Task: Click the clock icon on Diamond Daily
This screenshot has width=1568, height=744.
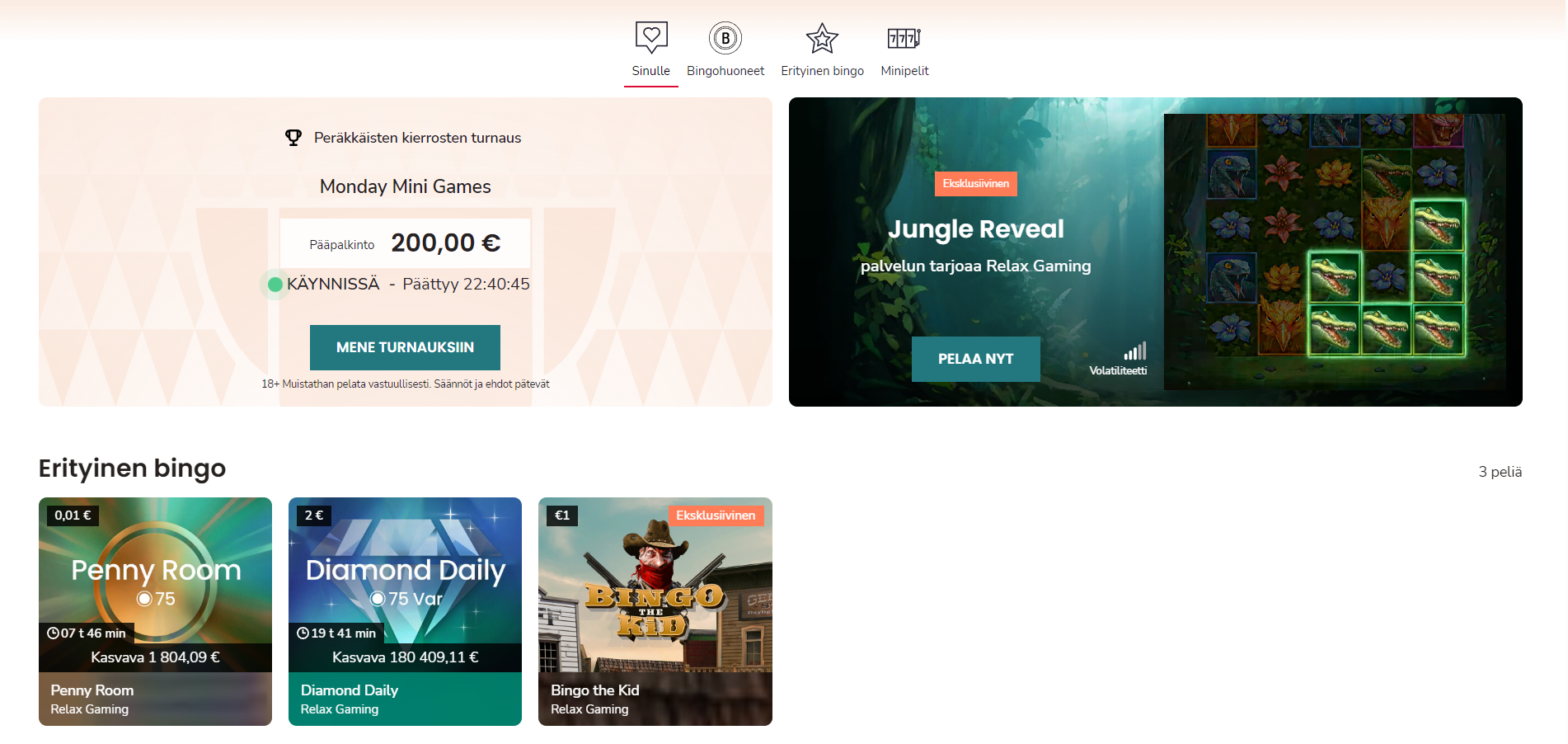Action: (303, 633)
